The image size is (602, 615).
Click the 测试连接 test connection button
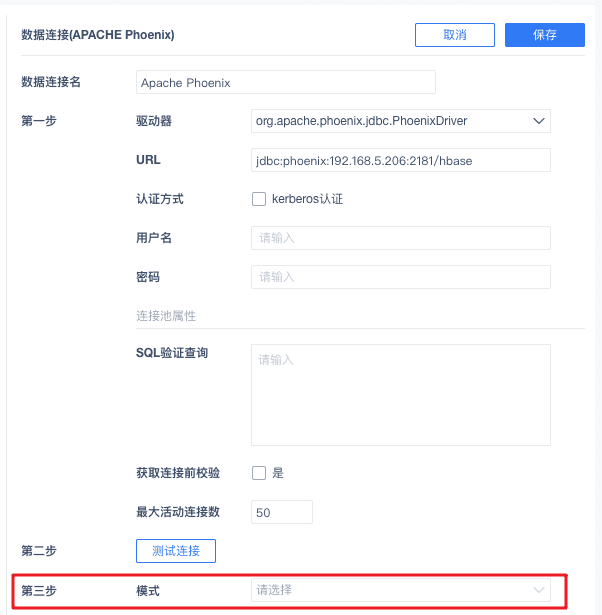(176, 551)
